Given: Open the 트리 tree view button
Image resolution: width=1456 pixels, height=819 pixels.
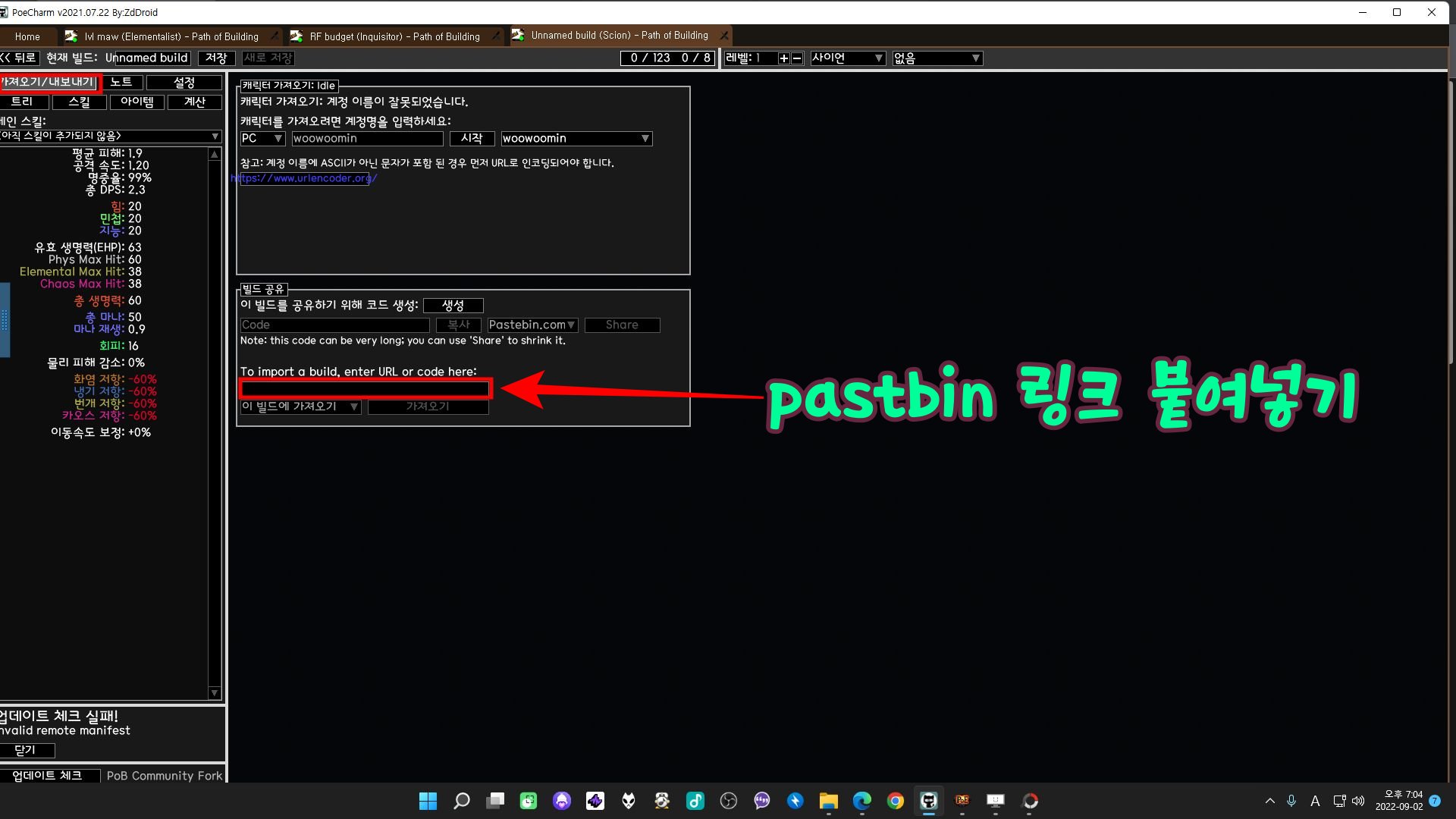Looking at the screenshot, I should coord(23,102).
